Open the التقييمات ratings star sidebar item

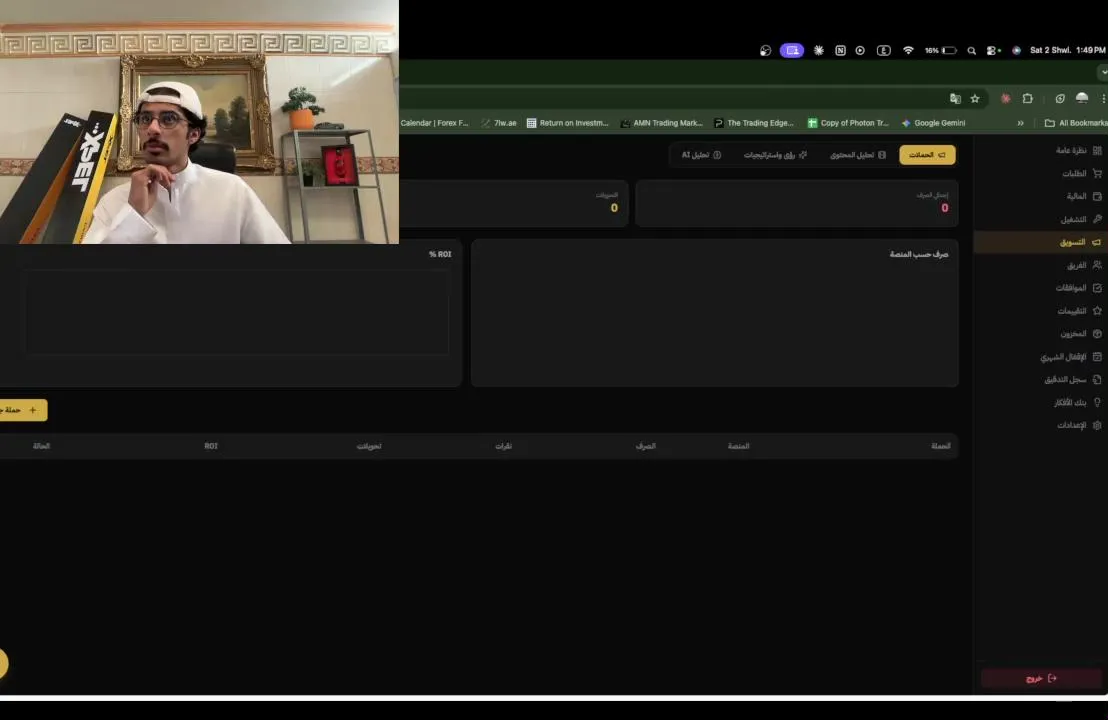tap(1079, 311)
